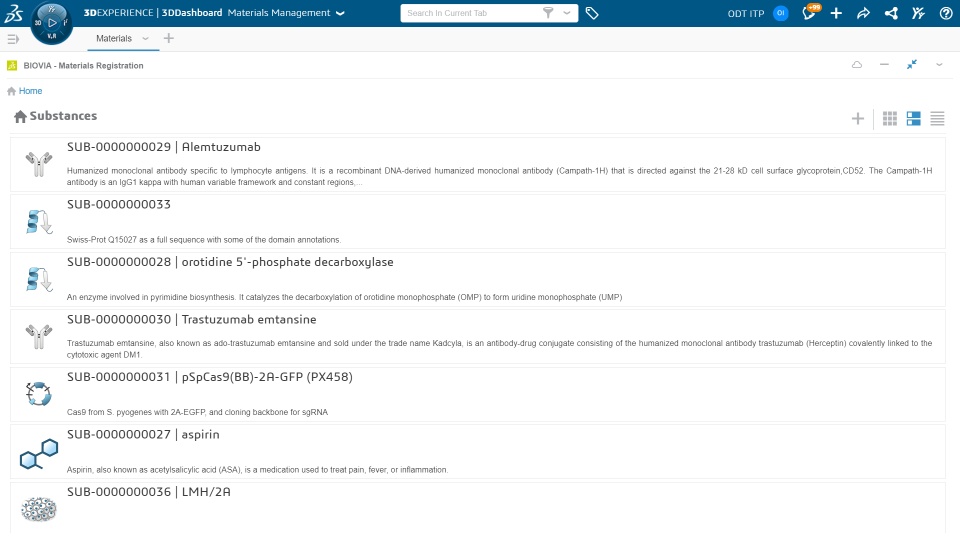Viewport: 960px width, 540px height.
Task: Click the LMH/2A cell cluster icon
Action: coord(39,509)
